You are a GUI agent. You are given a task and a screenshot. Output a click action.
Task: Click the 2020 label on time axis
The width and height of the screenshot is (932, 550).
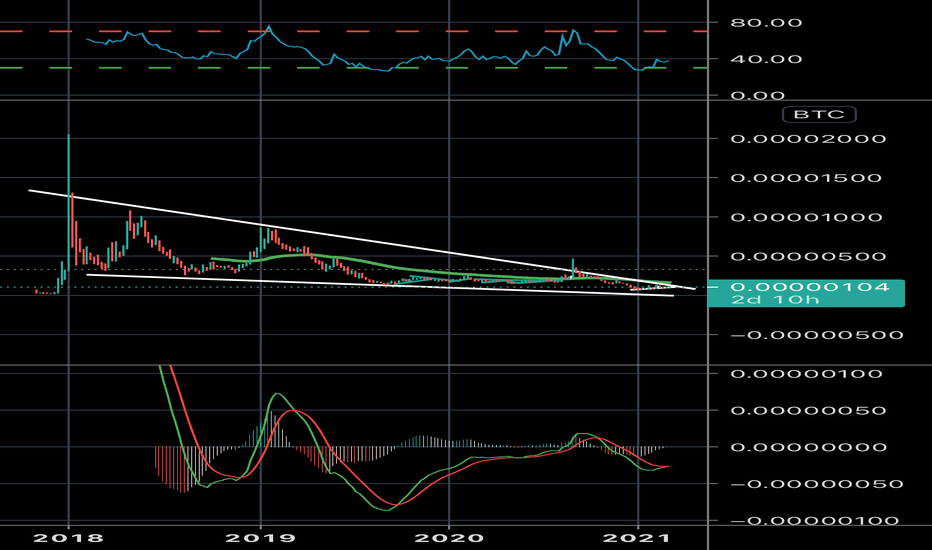coord(449,538)
